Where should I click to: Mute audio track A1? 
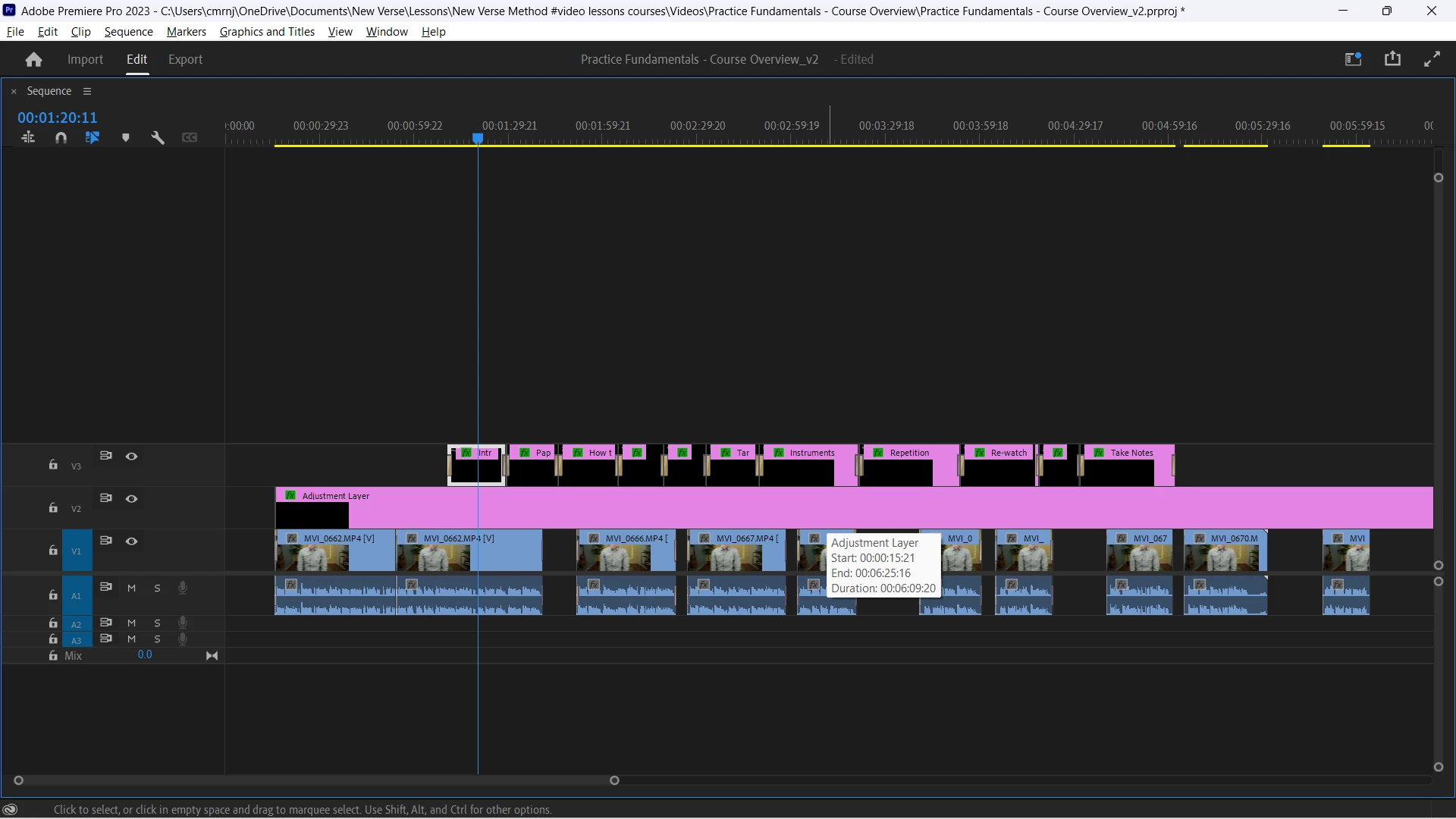131,588
